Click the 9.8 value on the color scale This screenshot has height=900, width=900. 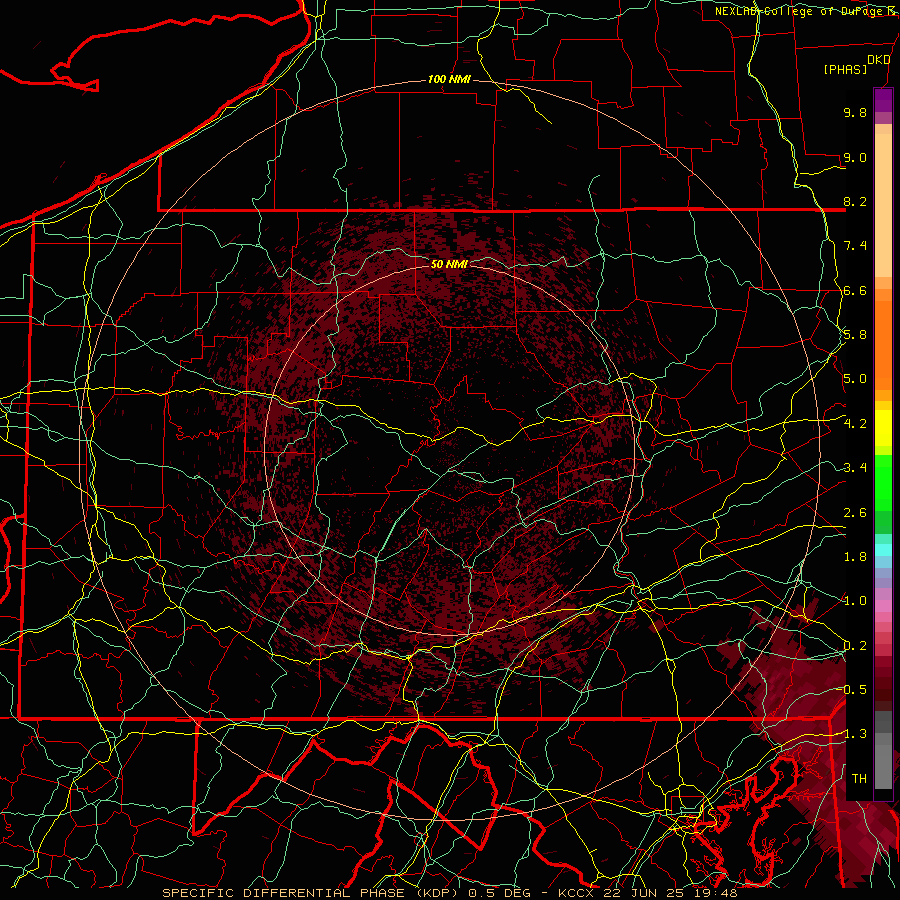click(855, 112)
